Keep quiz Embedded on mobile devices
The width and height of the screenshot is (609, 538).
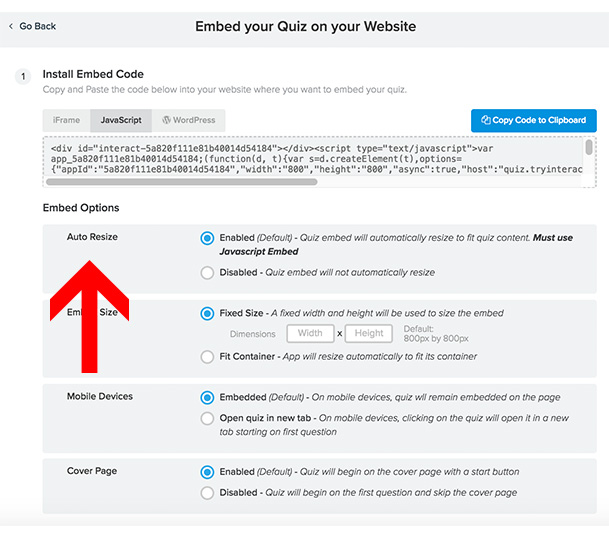[207, 397]
